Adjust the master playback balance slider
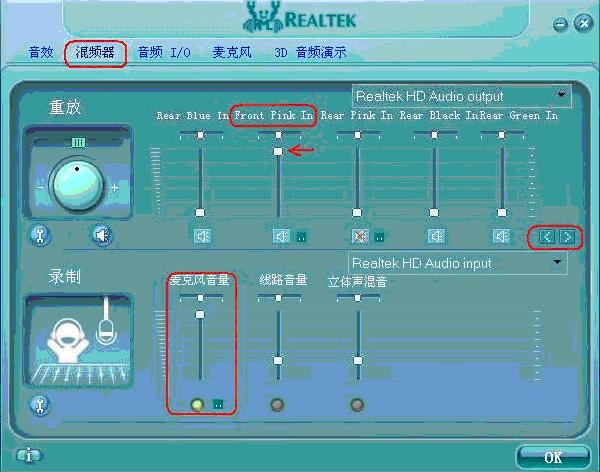 pyautogui.click(x=78, y=143)
